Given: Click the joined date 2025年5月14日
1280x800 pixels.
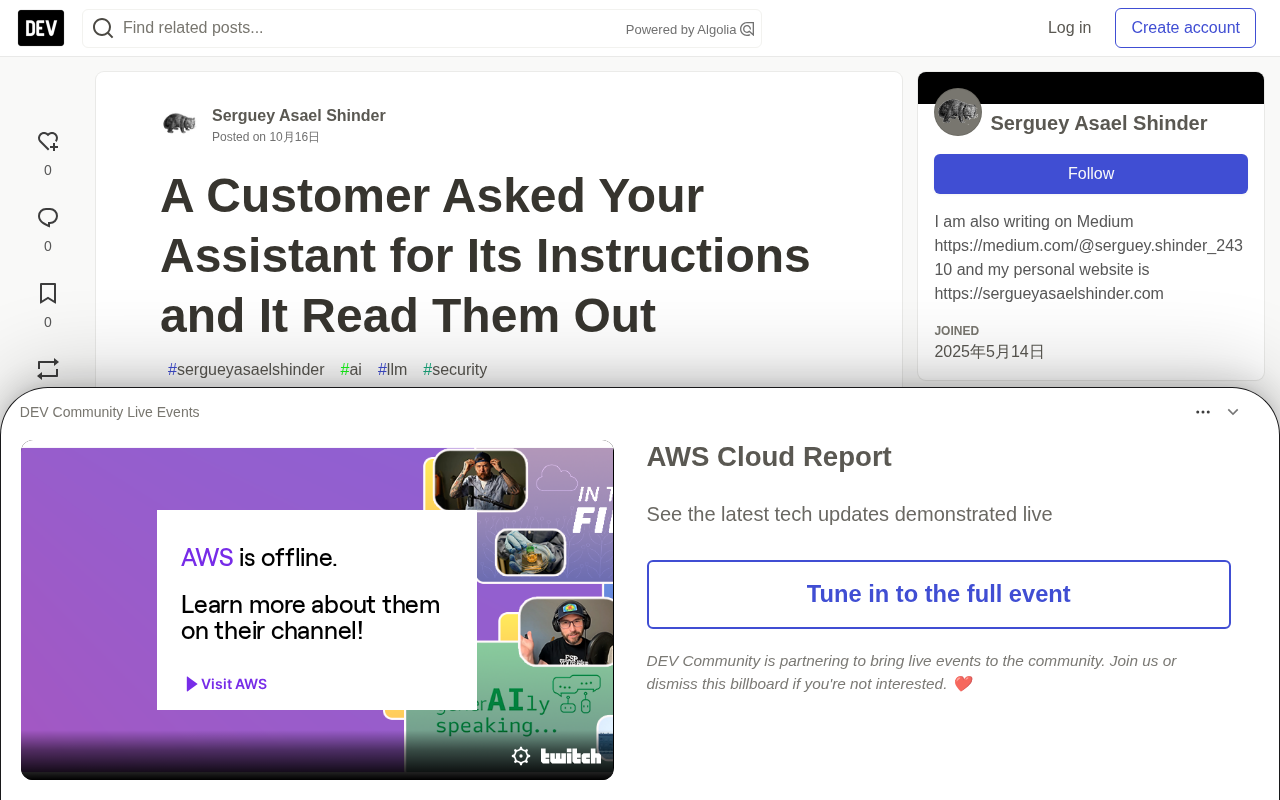Looking at the screenshot, I should pos(990,352).
